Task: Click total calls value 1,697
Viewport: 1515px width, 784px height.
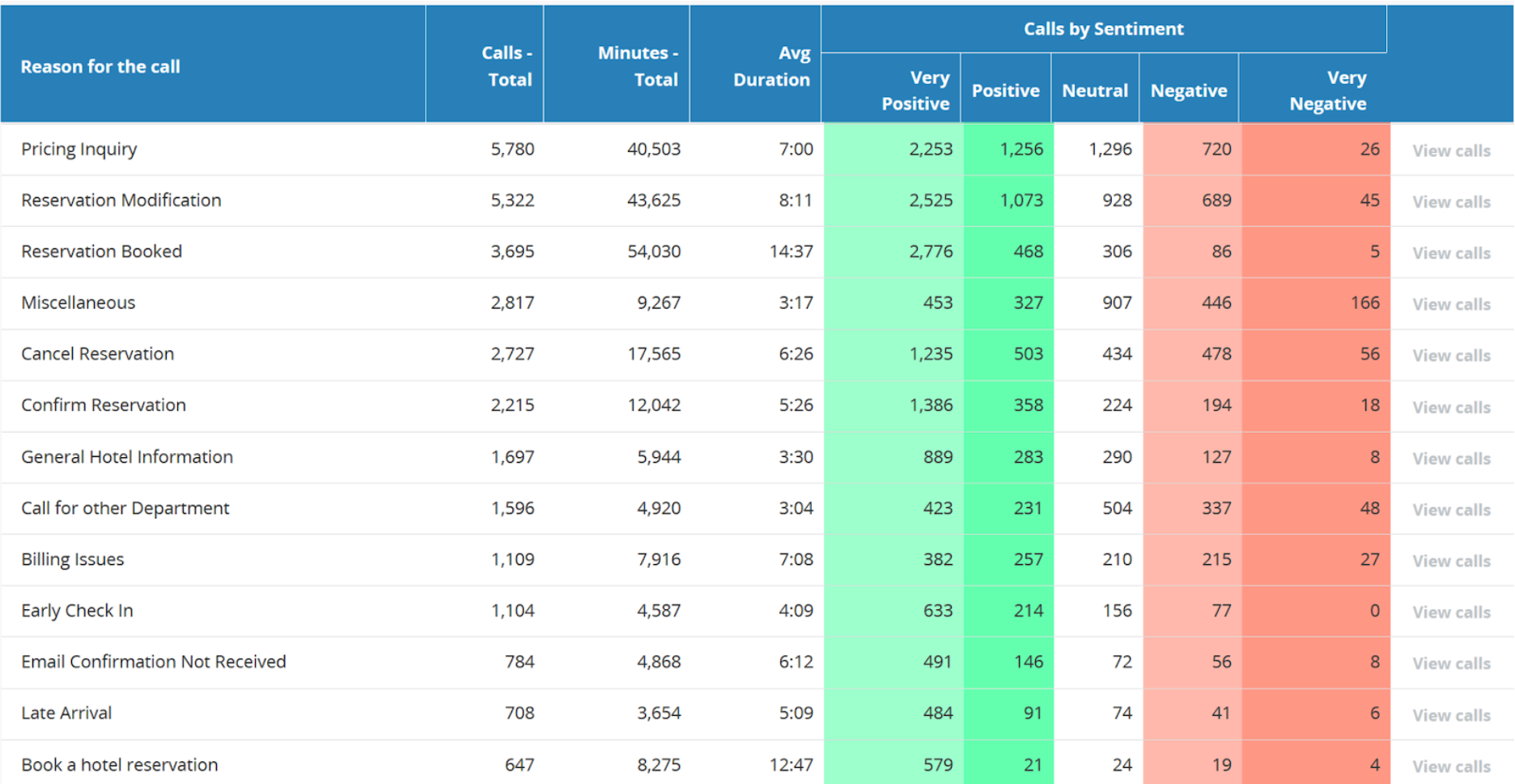Action: pos(512,456)
